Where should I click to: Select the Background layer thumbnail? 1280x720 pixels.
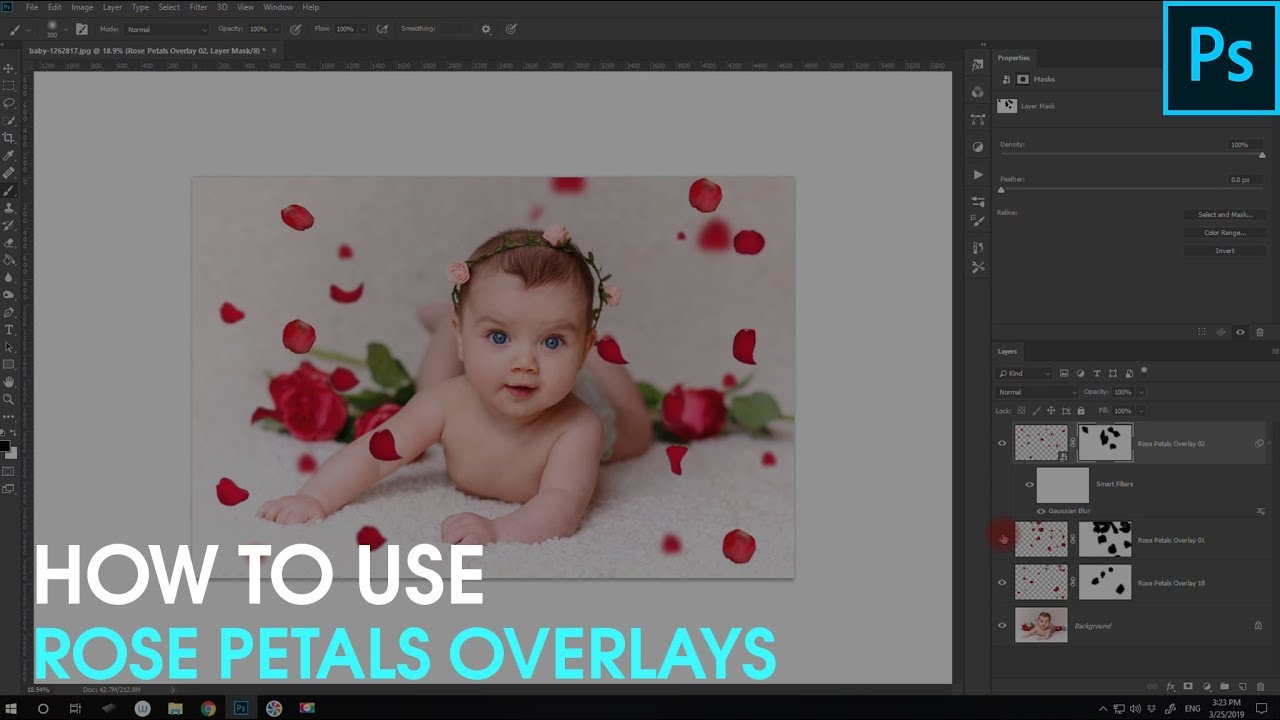[1041, 625]
